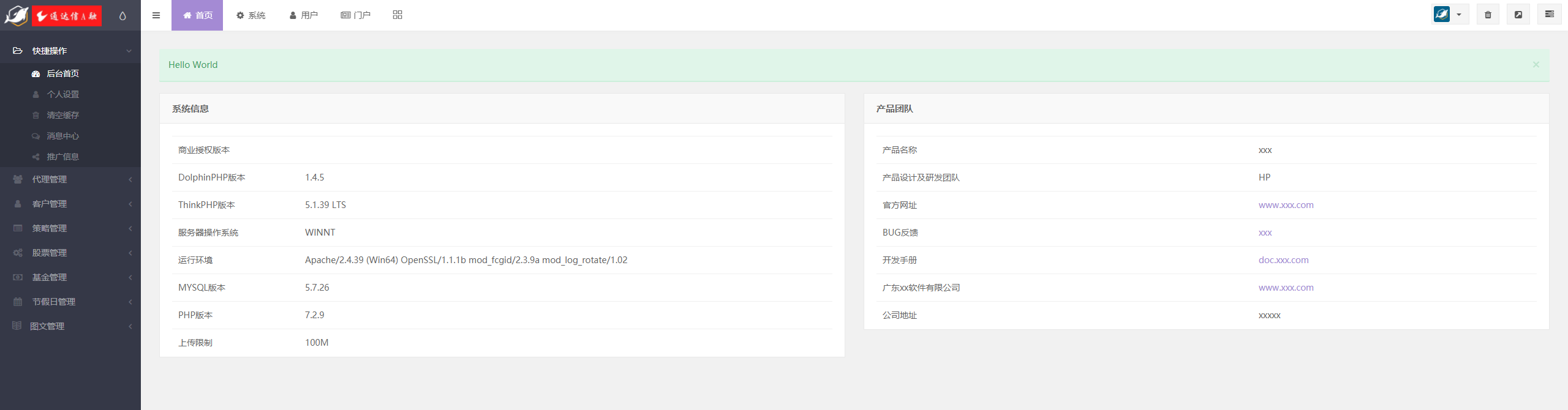Dismiss the Hello World alert banner
1568x410 pixels.
pos(1536,65)
